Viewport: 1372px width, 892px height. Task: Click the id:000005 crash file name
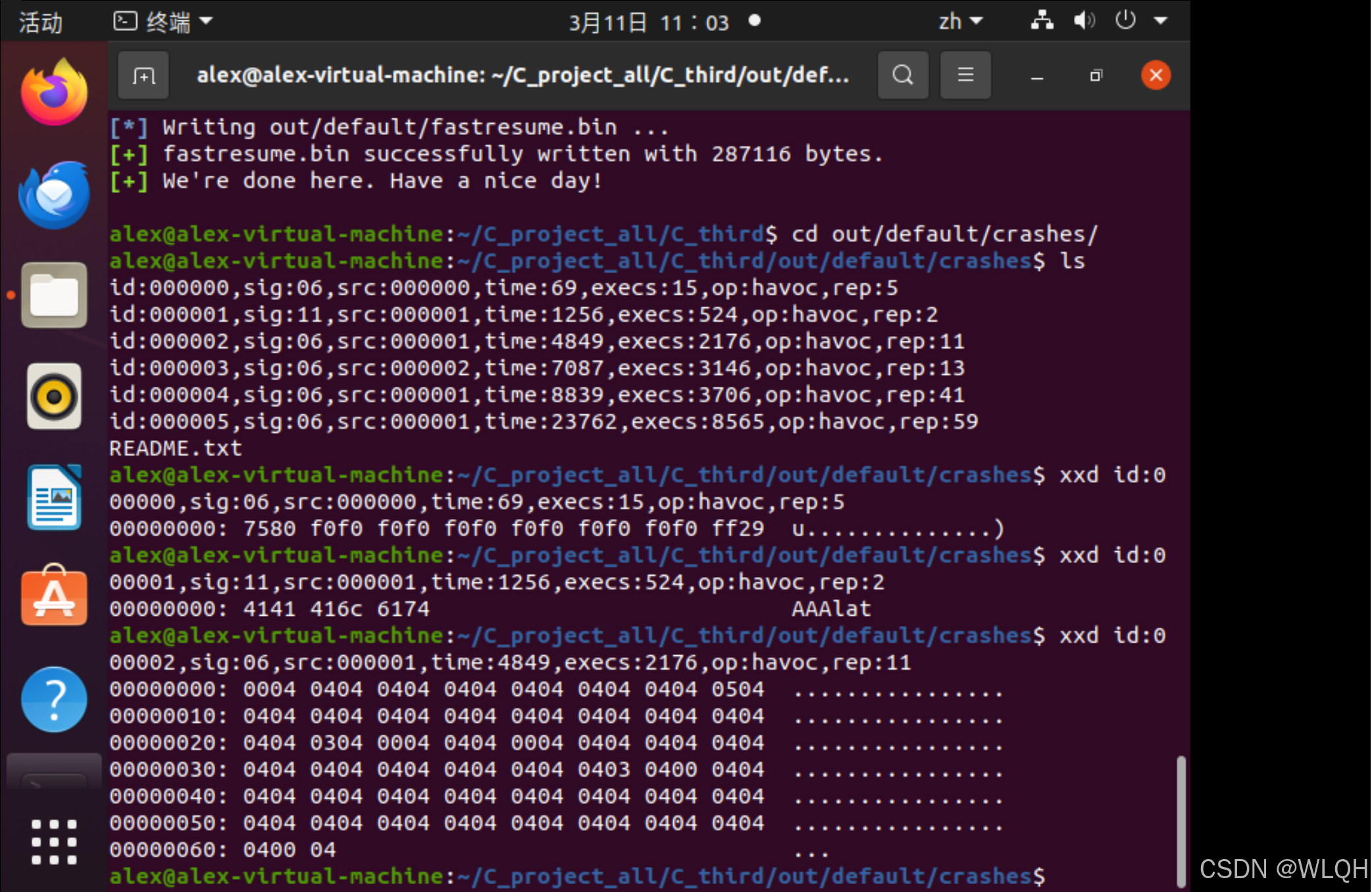point(544,422)
